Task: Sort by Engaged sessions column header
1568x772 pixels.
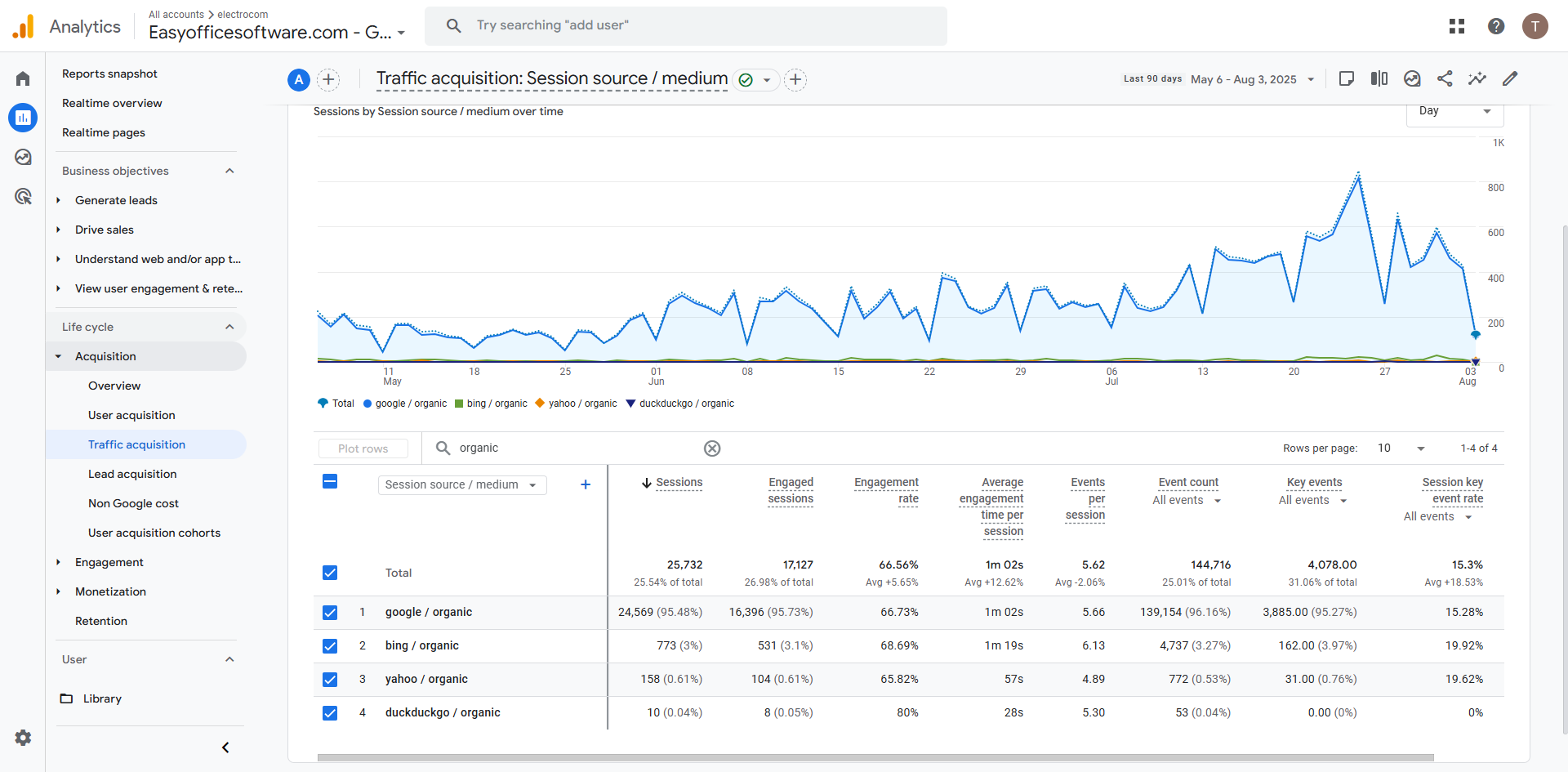Action: 791,490
